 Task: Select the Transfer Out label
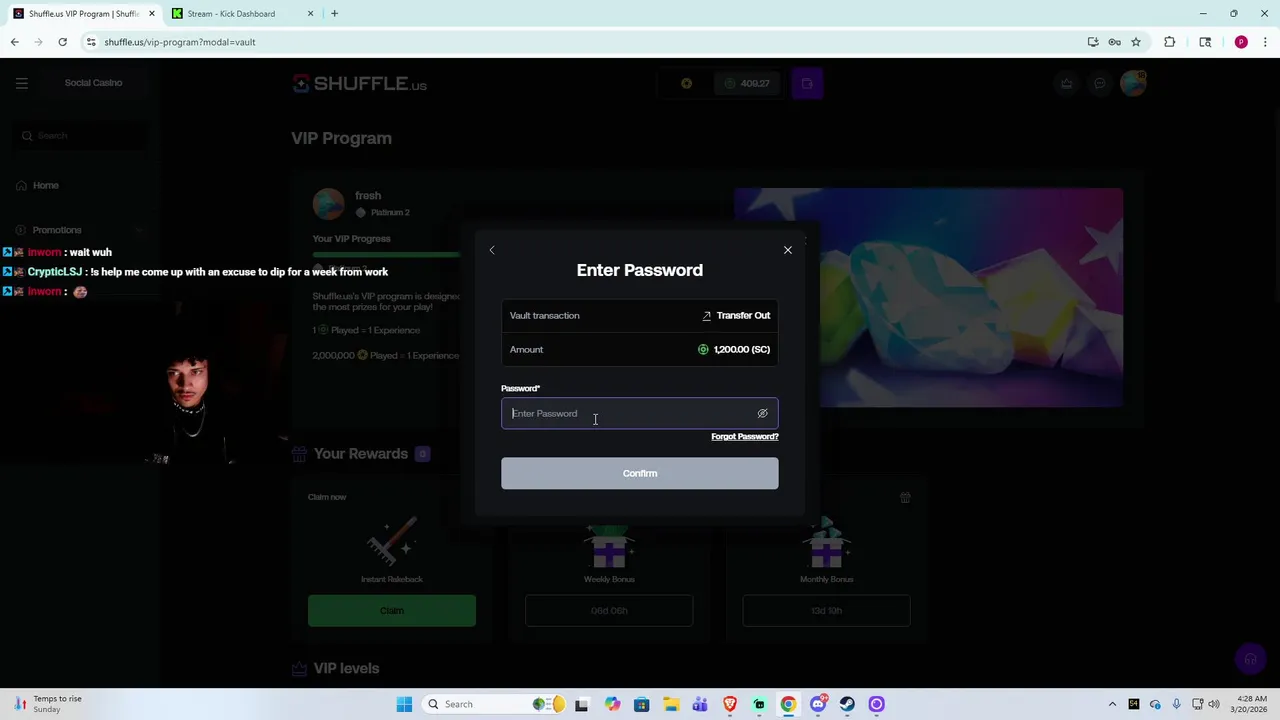pos(743,315)
